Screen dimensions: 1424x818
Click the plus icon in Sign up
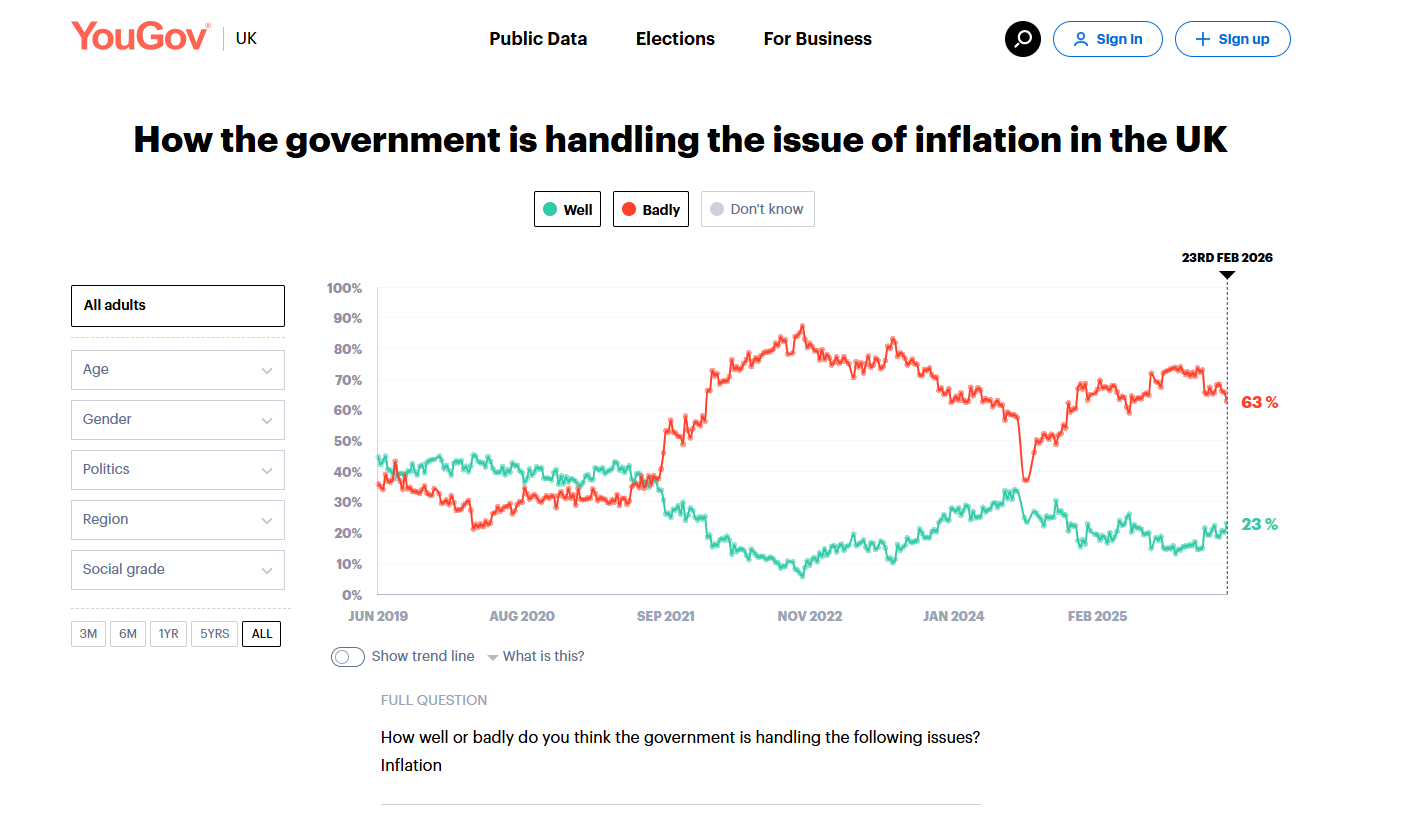1202,39
